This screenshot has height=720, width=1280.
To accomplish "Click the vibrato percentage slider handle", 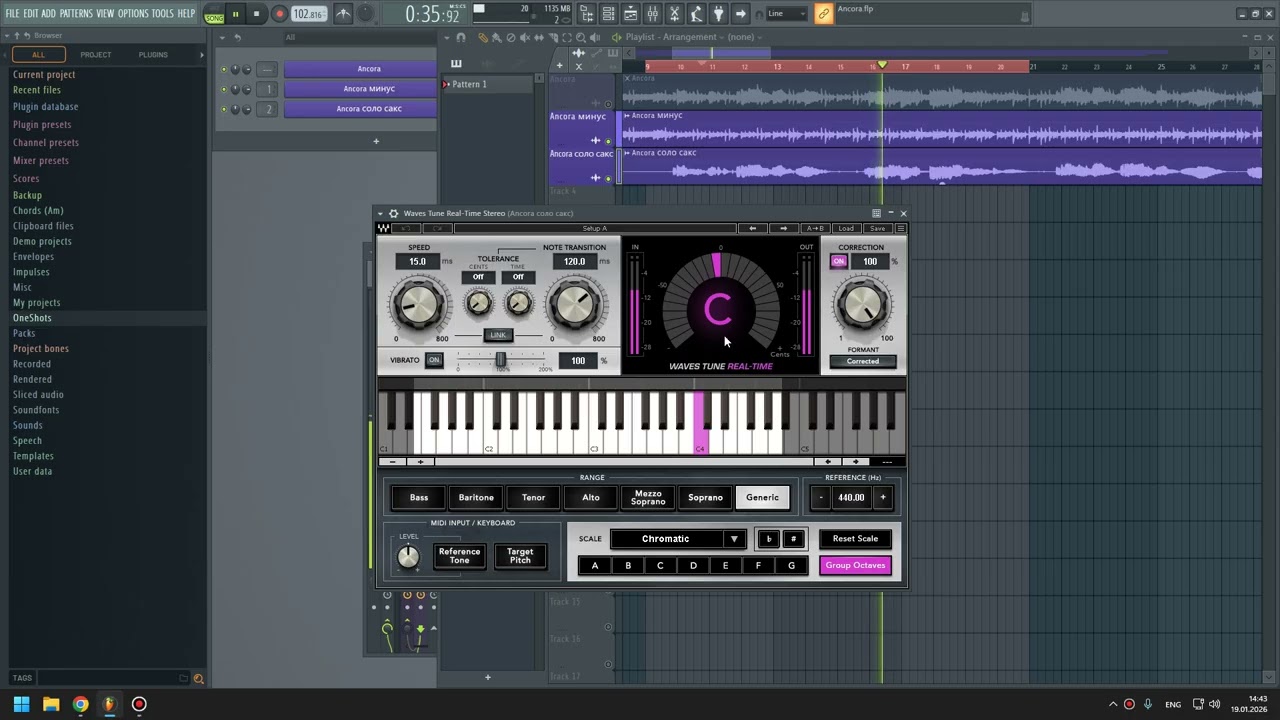I will point(501,360).
